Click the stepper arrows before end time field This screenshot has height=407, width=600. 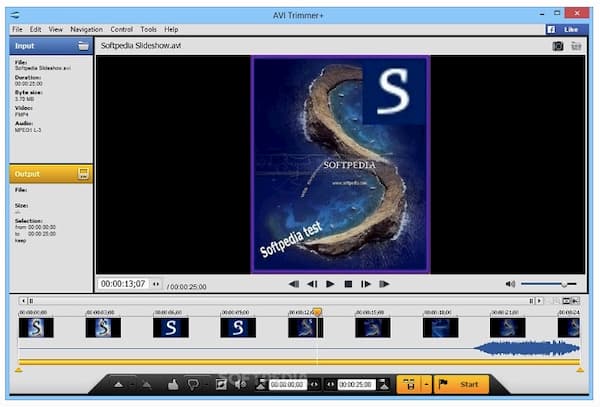(x=330, y=384)
